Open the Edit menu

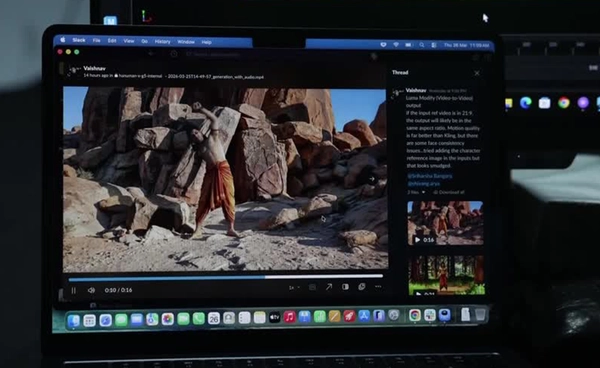point(112,41)
